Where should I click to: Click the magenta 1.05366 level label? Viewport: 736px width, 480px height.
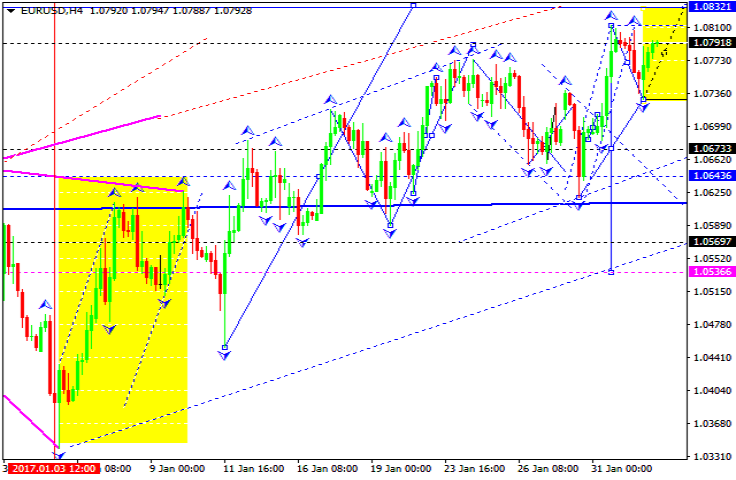click(712, 272)
